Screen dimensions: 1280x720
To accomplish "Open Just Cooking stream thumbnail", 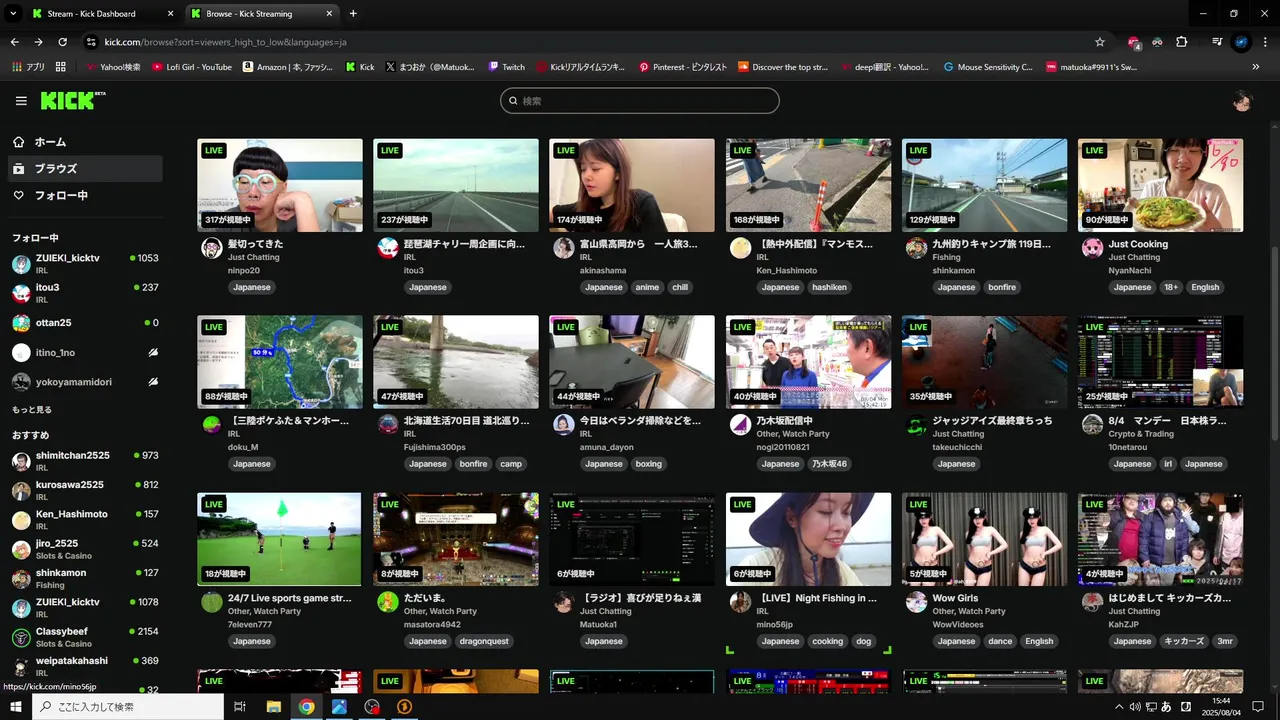I will click(1160, 185).
